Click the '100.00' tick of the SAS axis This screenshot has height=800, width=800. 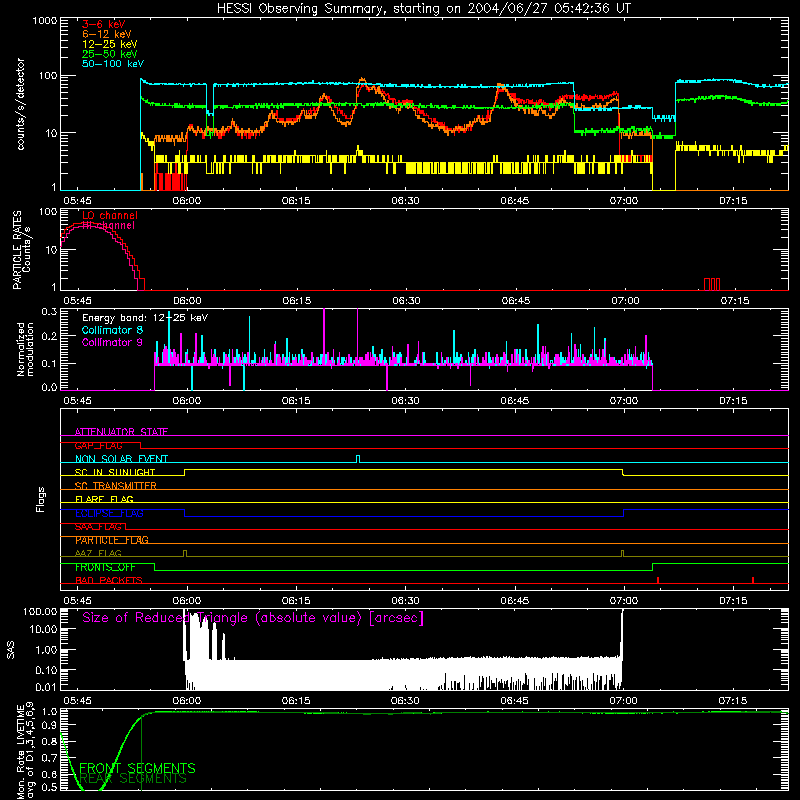click(40, 611)
